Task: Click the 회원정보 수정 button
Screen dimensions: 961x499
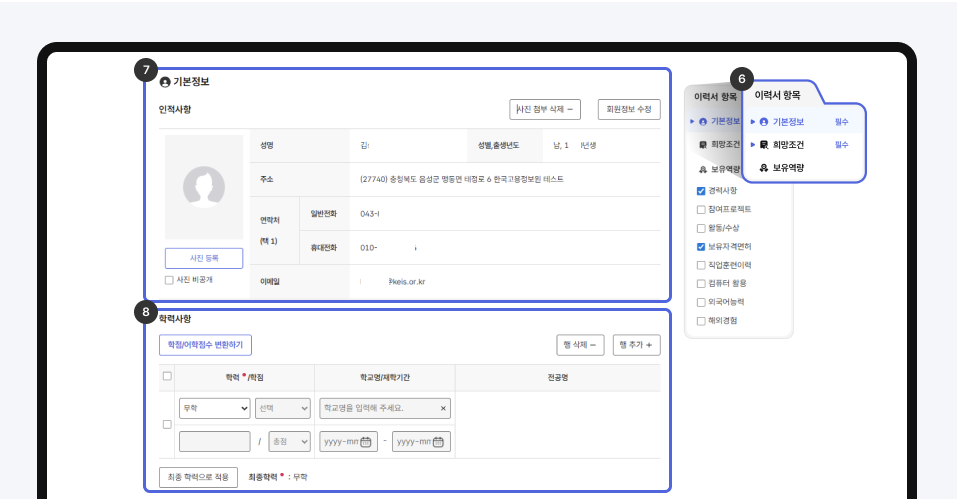Action: click(629, 109)
